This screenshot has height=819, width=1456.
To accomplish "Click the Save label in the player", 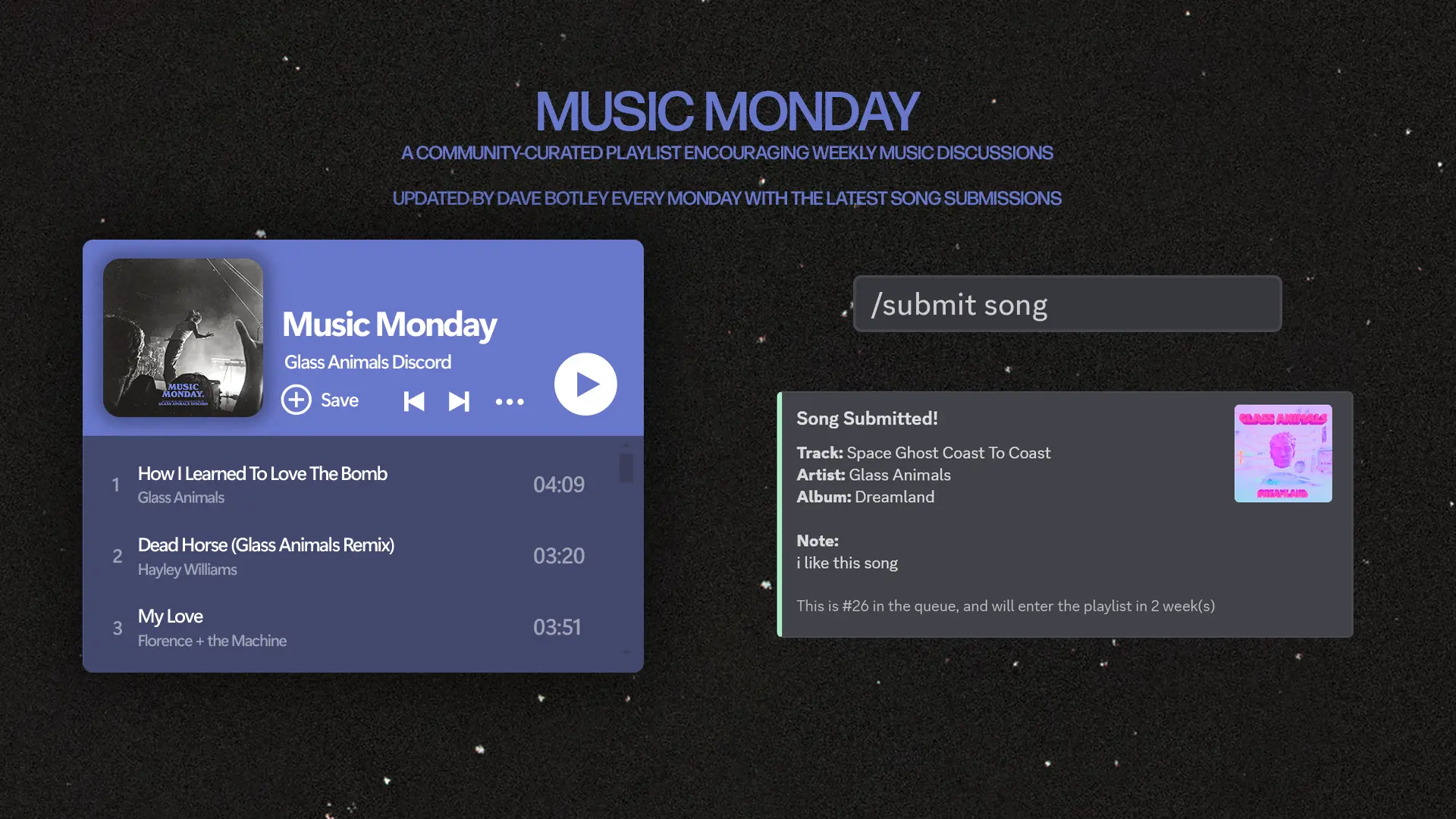I will tap(340, 400).
